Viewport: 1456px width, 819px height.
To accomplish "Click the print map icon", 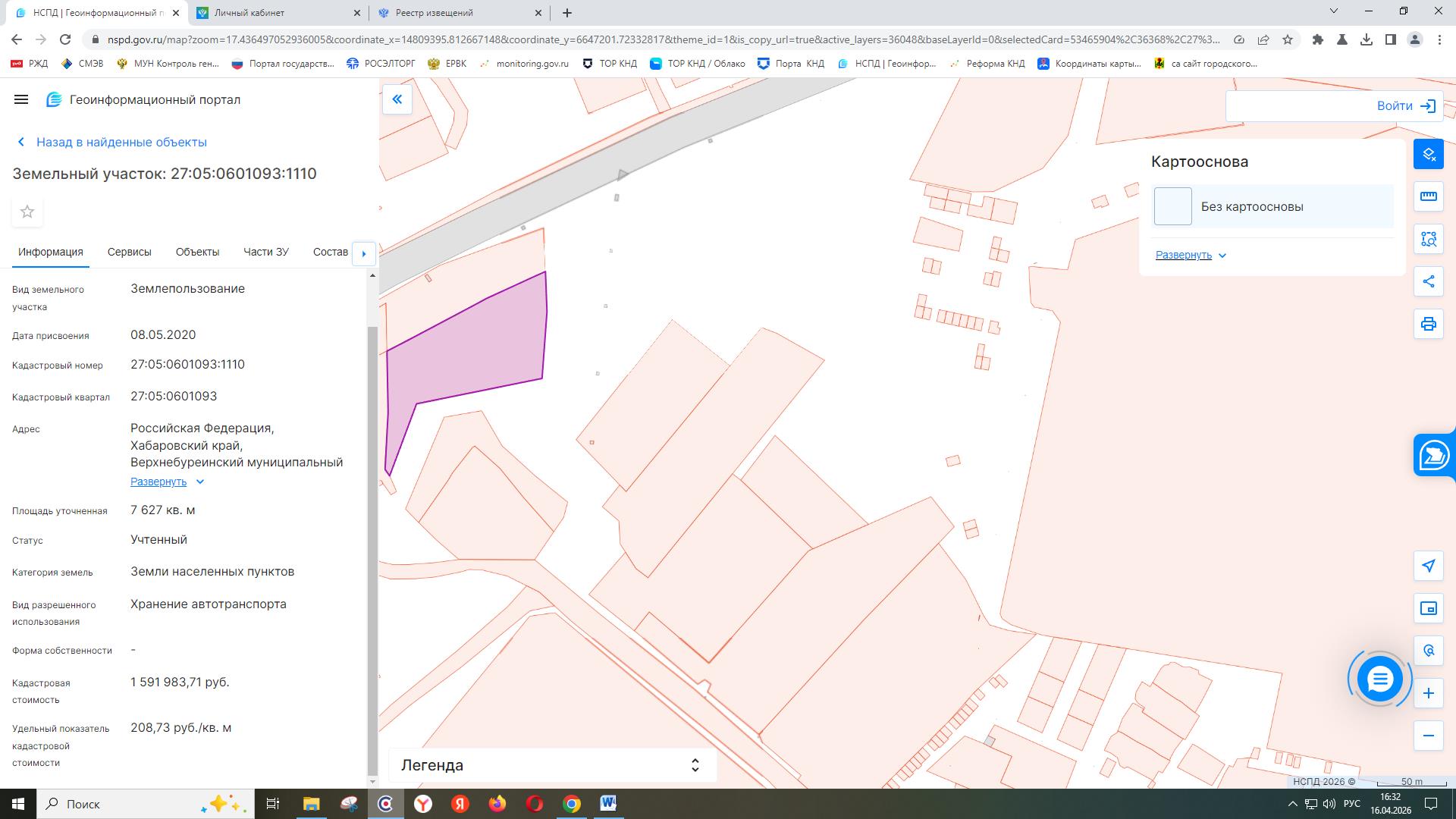I will (1429, 325).
